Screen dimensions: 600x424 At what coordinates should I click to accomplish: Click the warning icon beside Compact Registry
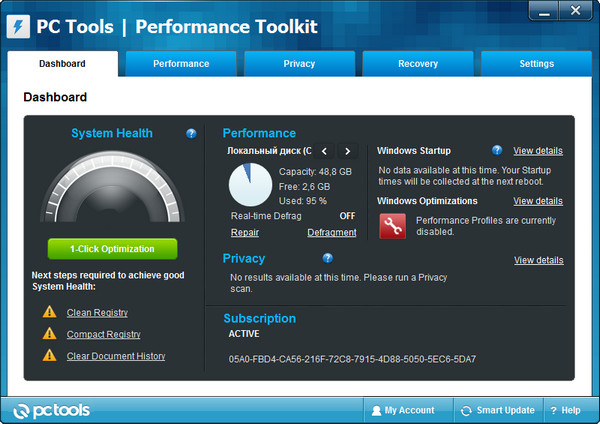click(x=49, y=334)
